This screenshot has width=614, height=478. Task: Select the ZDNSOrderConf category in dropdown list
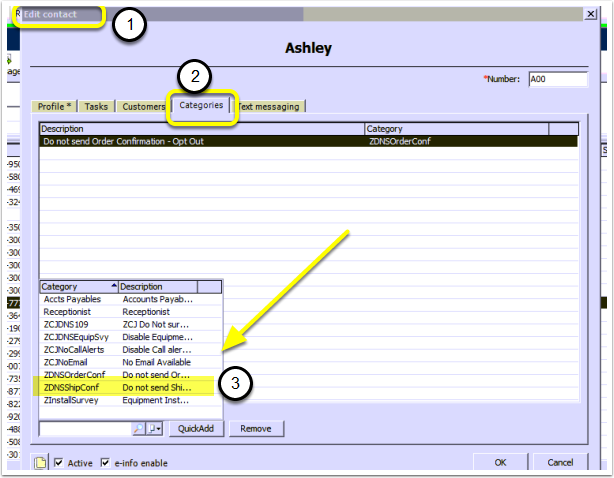tap(131, 375)
